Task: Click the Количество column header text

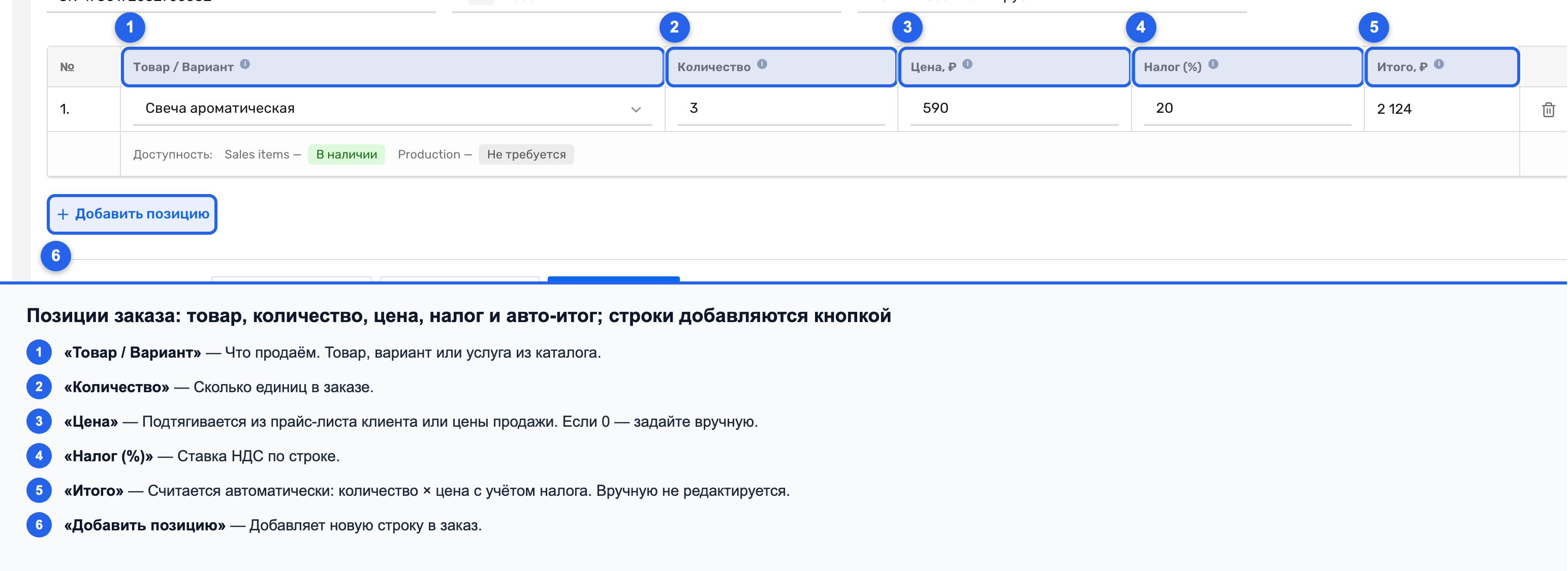Action: pyautogui.click(x=714, y=67)
